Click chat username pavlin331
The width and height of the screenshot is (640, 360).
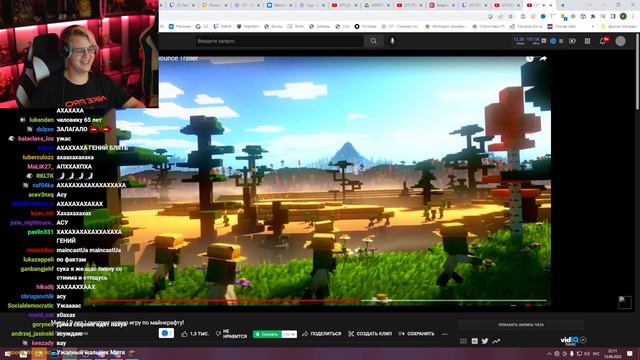click(x=40, y=232)
